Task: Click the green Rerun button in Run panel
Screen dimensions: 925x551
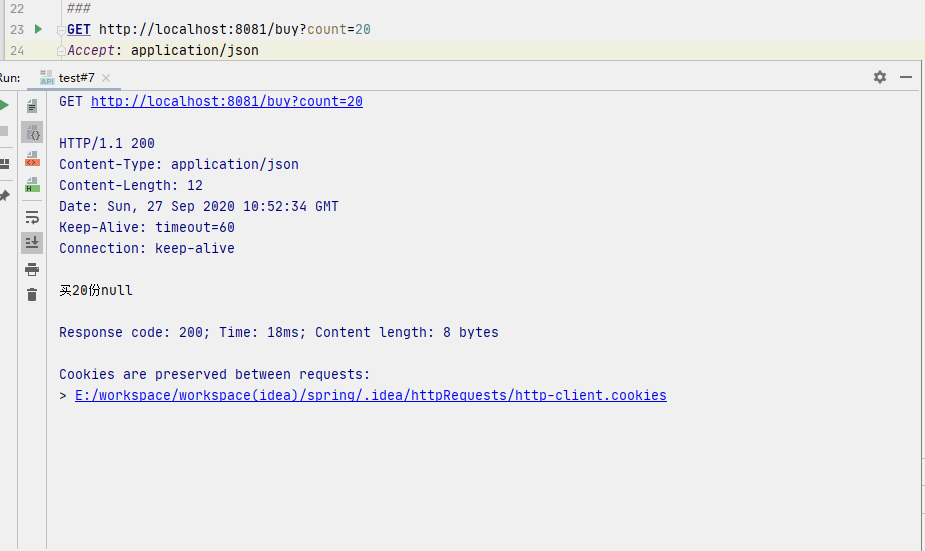Action: [x=4, y=105]
